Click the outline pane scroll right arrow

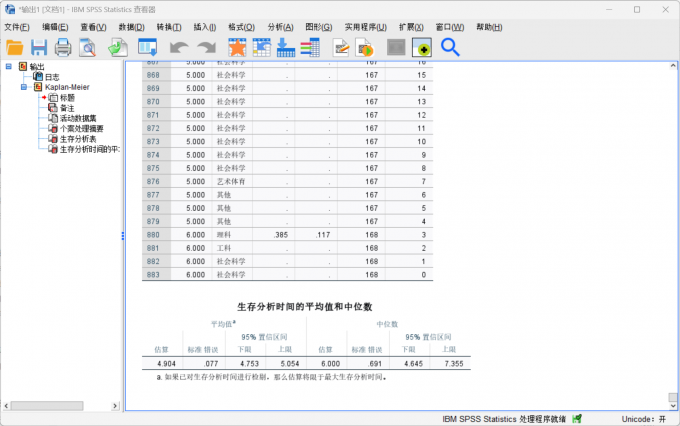(x=115, y=406)
